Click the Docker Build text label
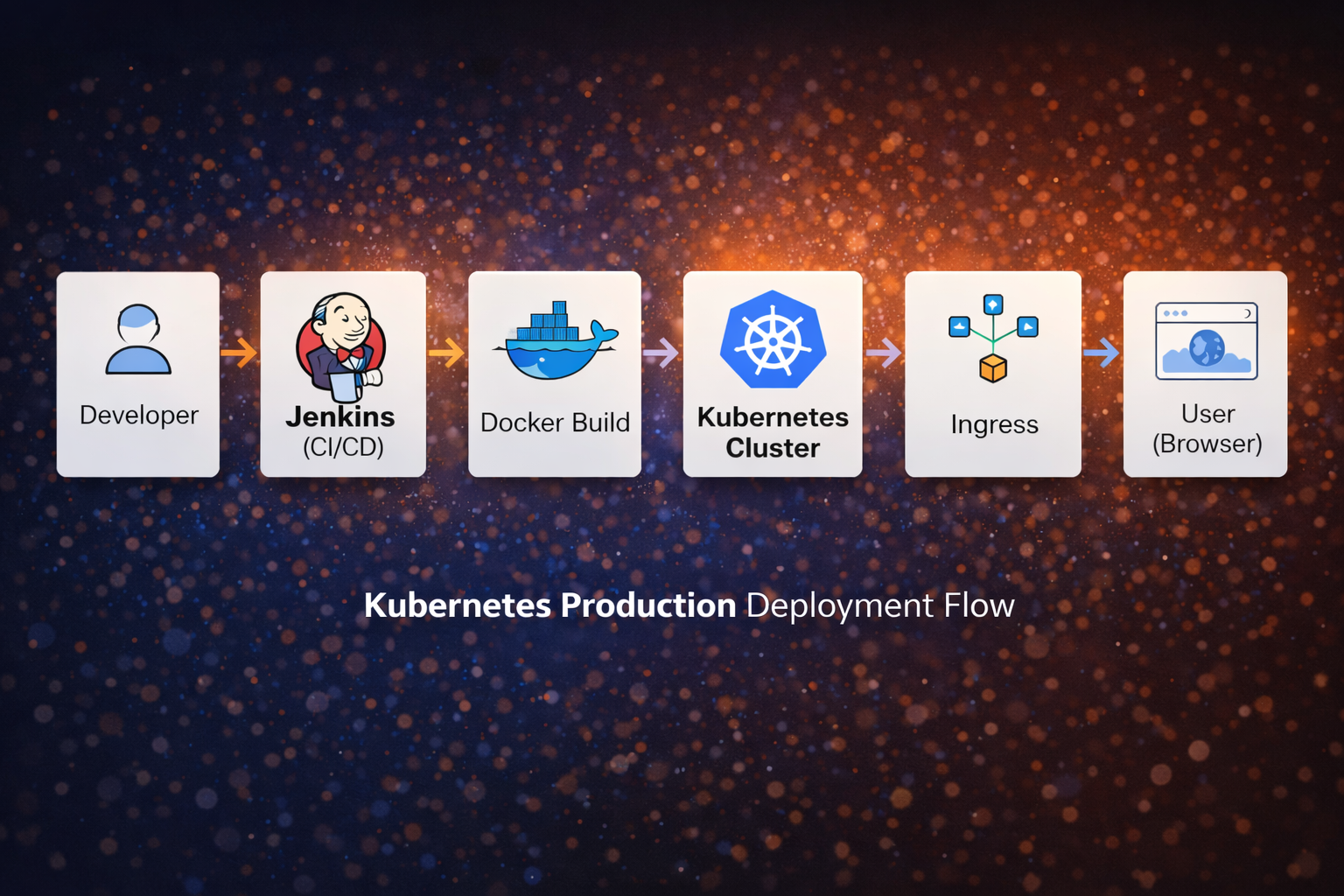The image size is (1344, 896). 555,423
